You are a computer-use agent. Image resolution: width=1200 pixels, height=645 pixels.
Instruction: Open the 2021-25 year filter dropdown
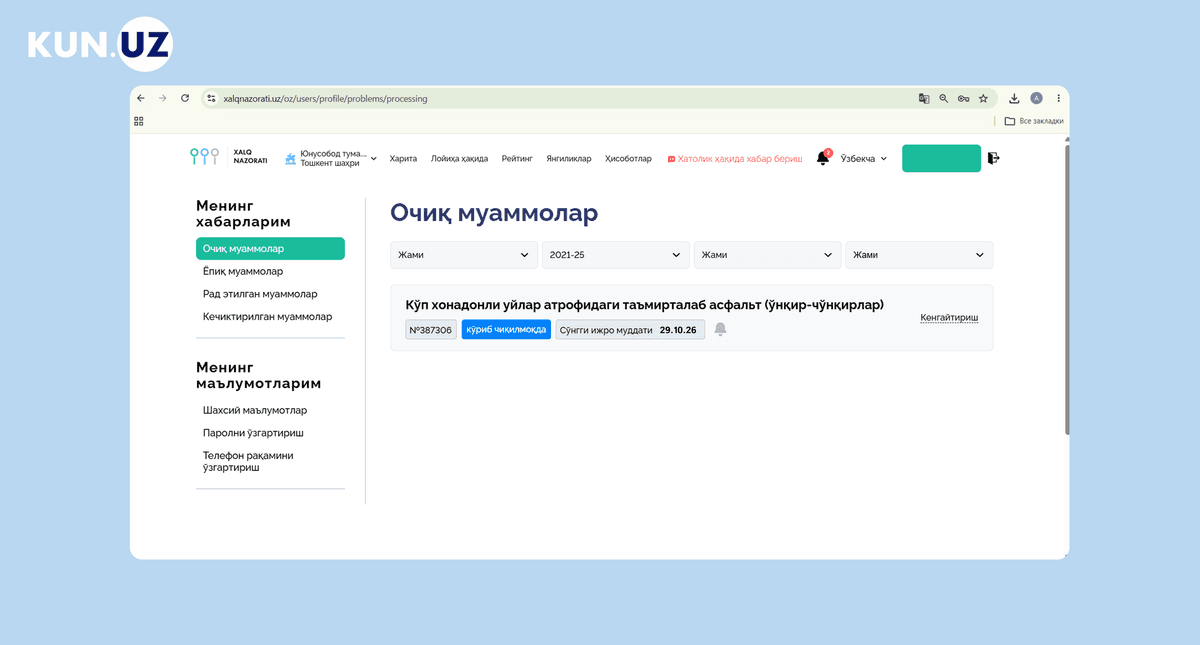pyautogui.click(x=616, y=255)
